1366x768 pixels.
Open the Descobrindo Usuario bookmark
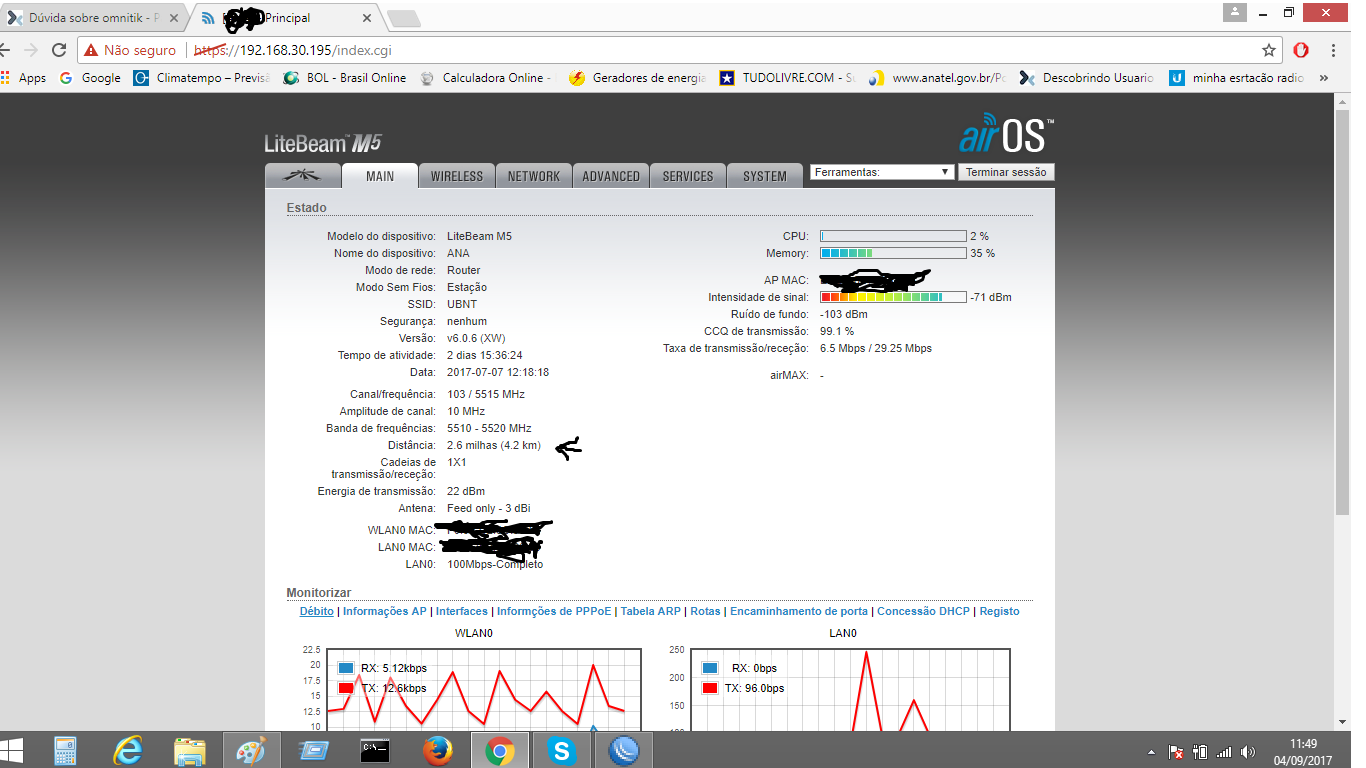tap(1086, 77)
